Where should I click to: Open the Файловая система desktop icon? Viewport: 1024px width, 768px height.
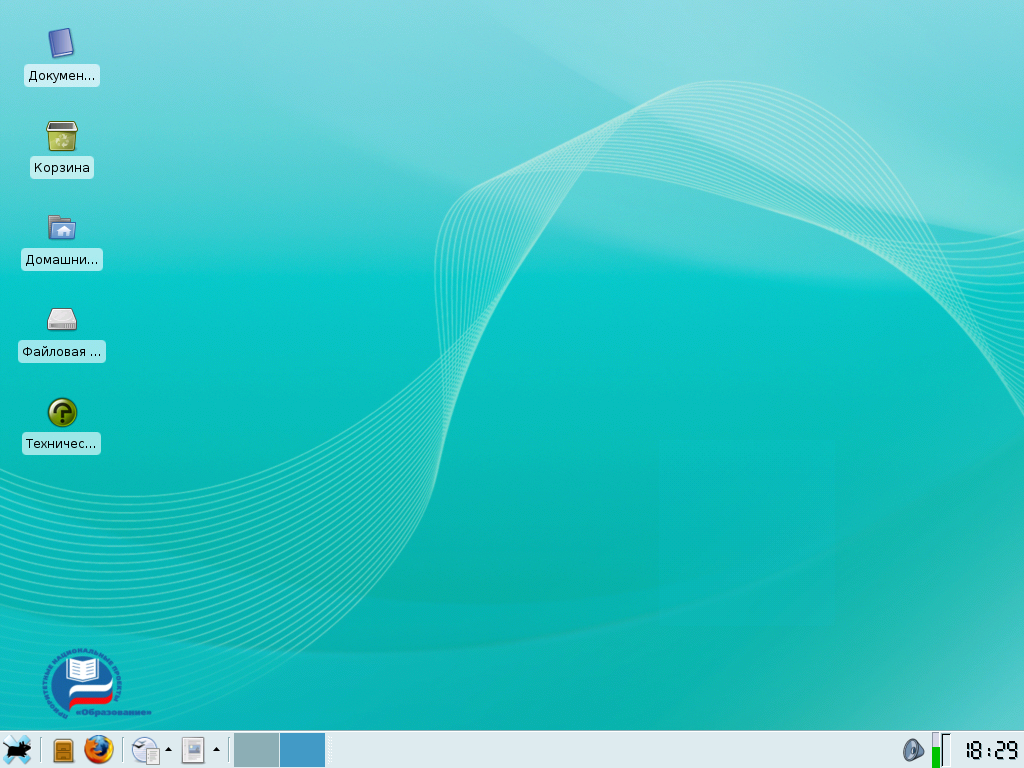click(61, 318)
